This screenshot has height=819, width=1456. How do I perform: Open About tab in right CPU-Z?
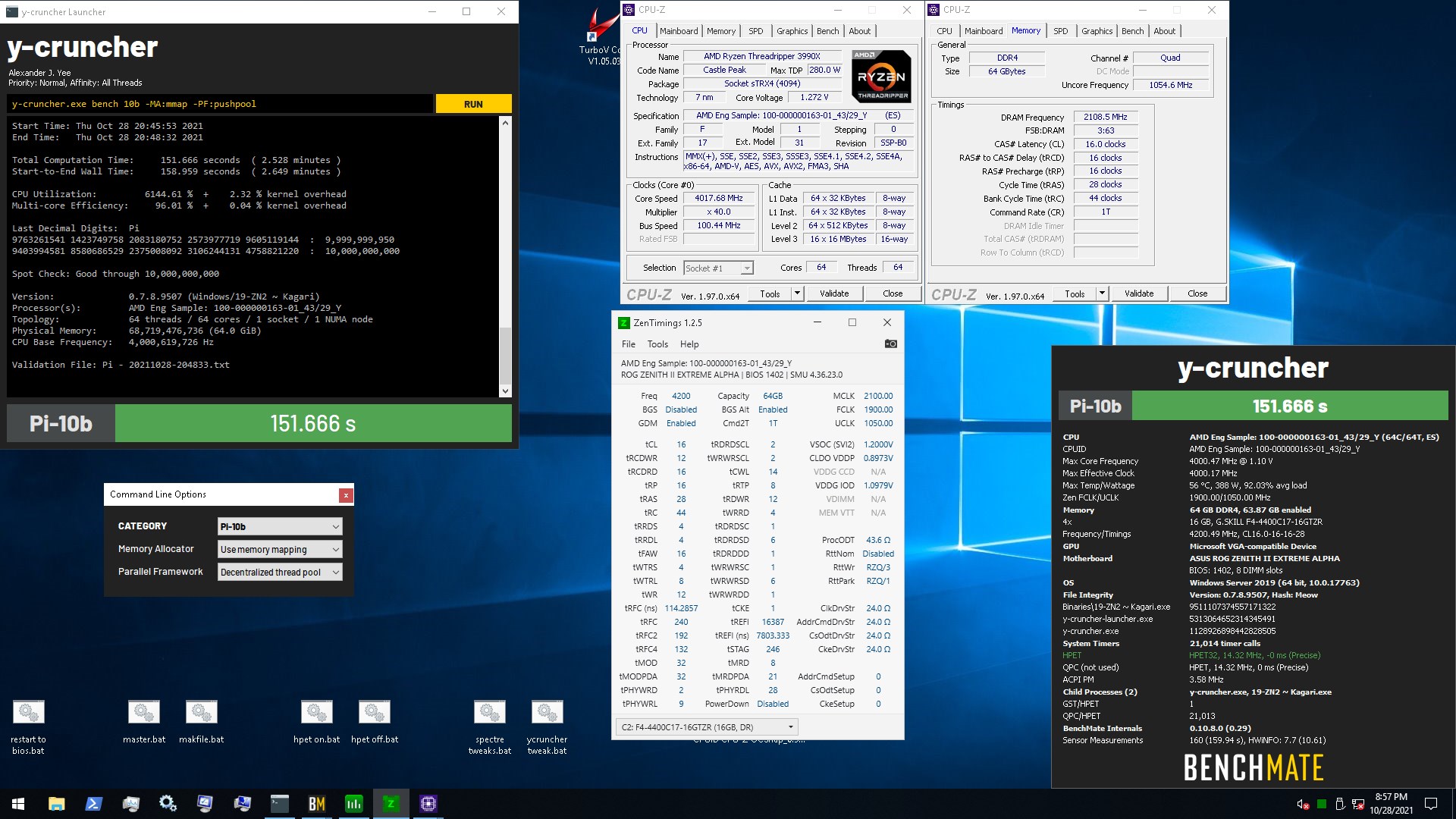point(1165,31)
